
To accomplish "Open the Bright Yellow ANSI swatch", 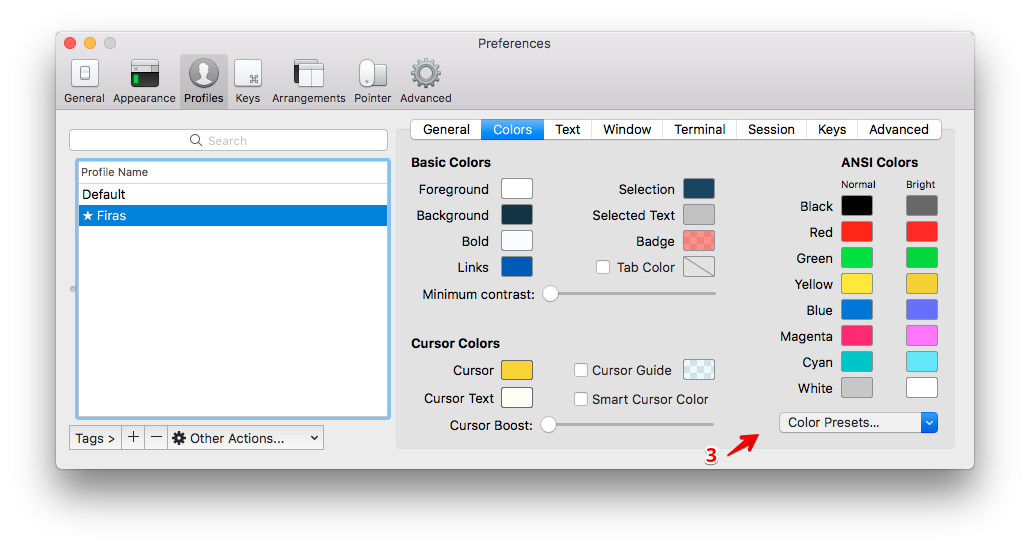I will 922,284.
